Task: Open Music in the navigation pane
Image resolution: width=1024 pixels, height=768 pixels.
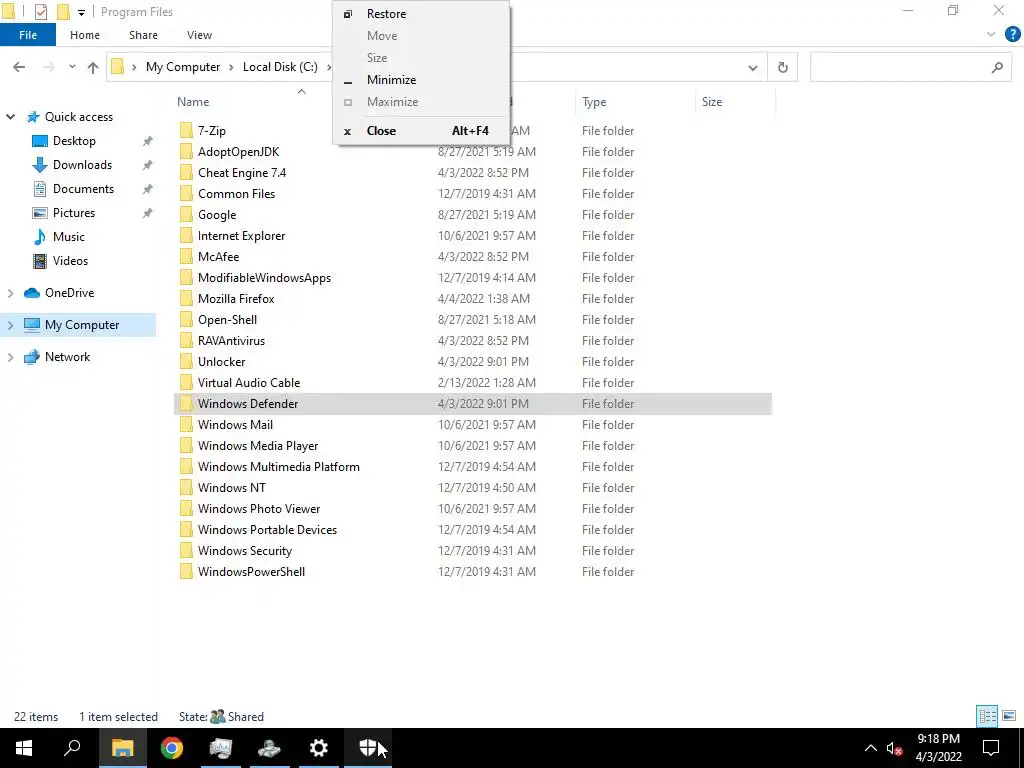Action: point(69,237)
